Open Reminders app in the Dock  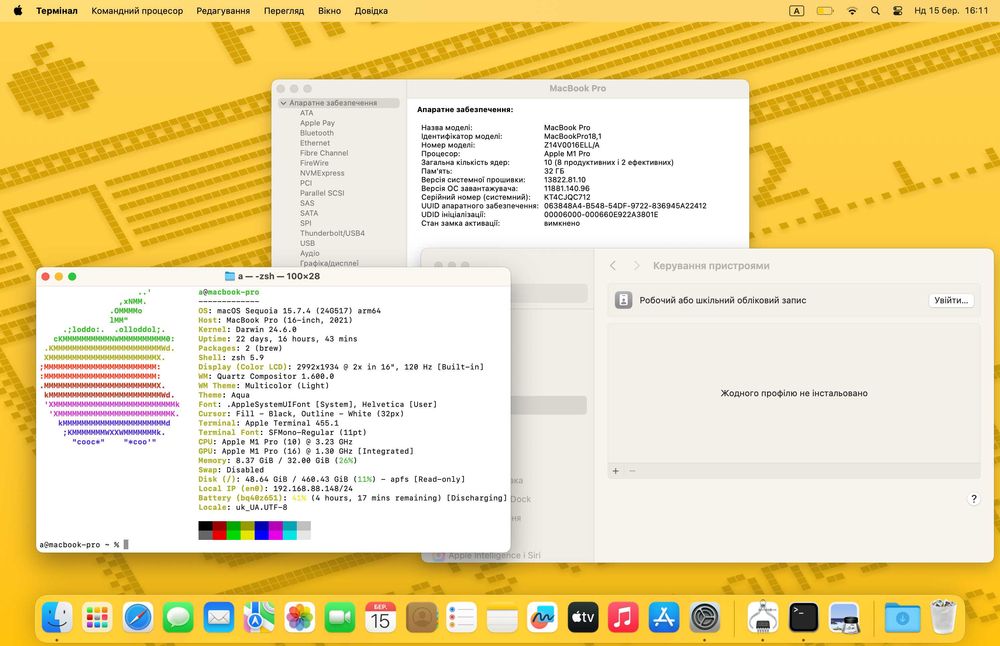coord(461,617)
